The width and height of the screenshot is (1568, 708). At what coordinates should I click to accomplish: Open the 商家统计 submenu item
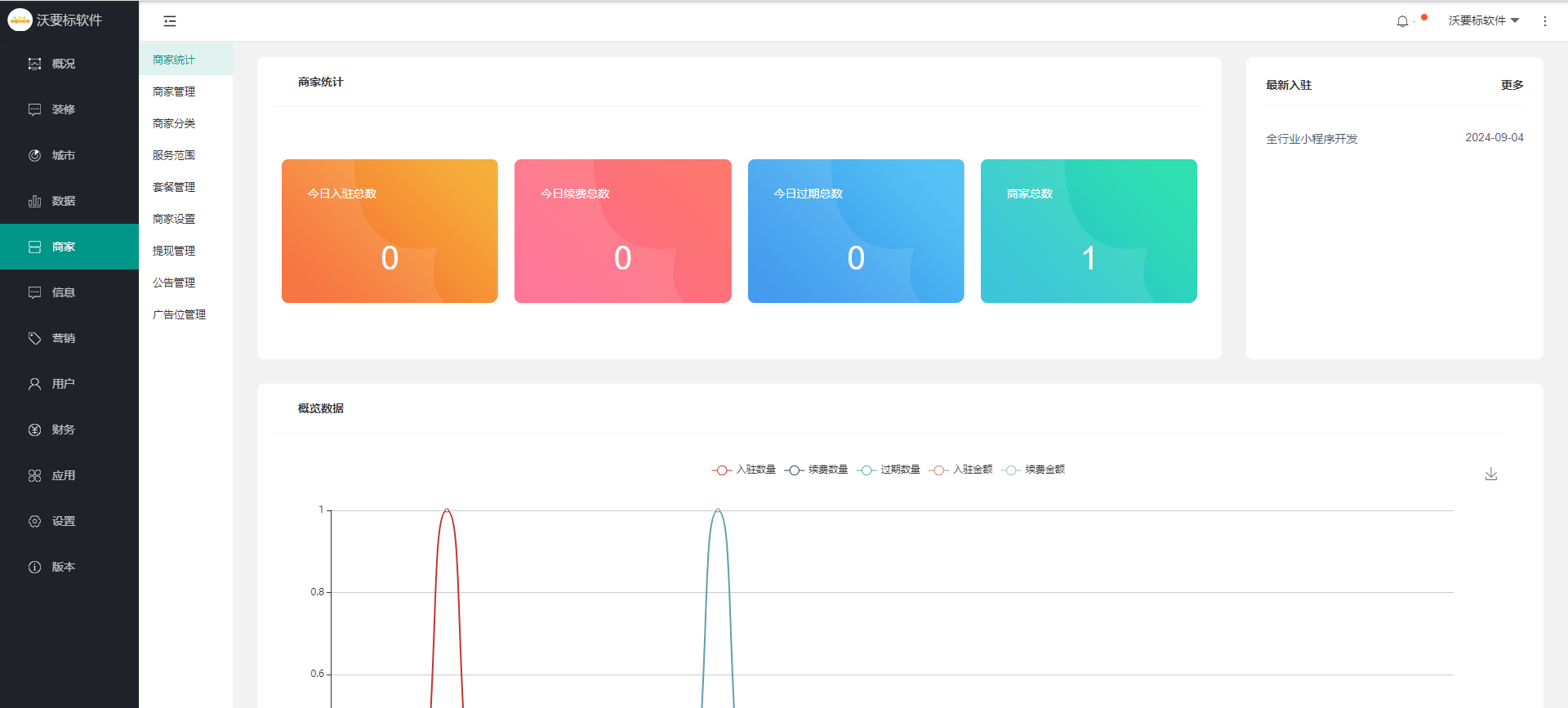pos(185,60)
